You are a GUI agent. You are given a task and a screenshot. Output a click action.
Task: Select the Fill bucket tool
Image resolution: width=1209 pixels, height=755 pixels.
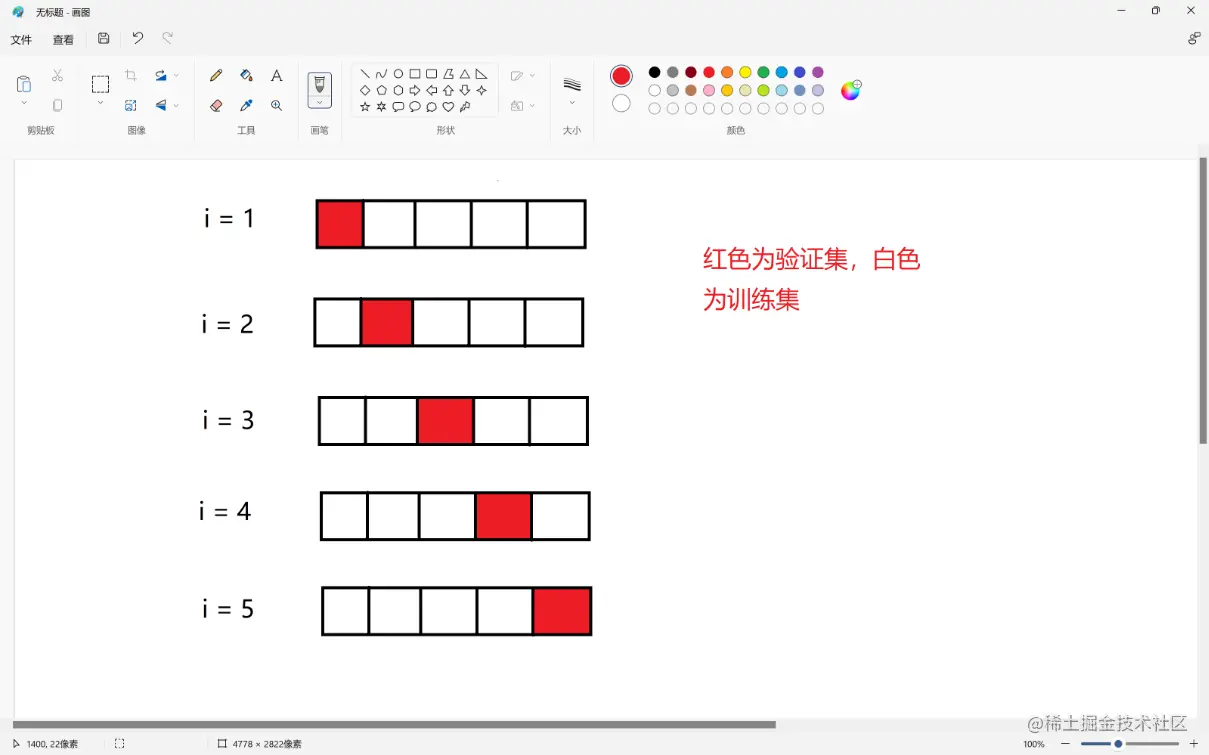click(246, 76)
